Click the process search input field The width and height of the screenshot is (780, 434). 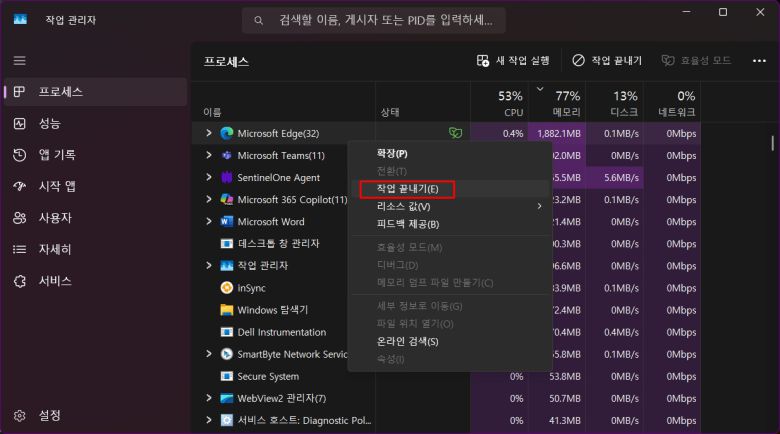(x=380, y=20)
